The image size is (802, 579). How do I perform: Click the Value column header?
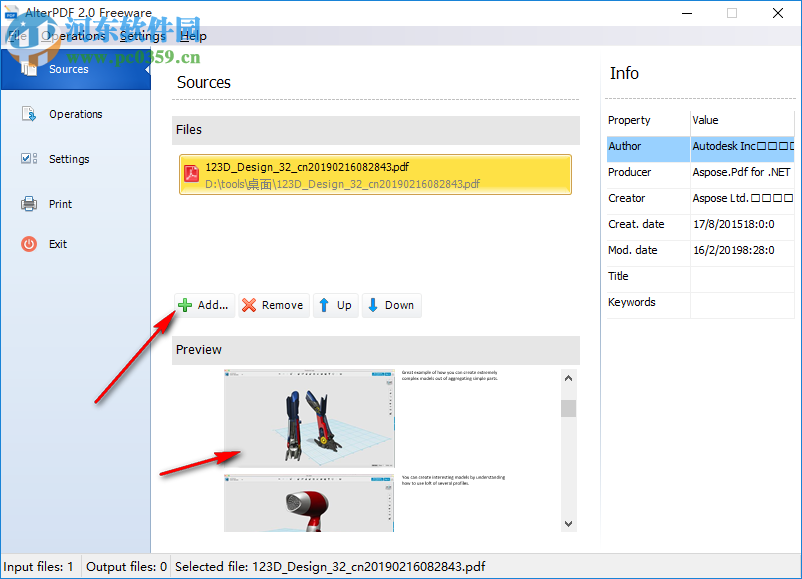(x=742, y=121)
